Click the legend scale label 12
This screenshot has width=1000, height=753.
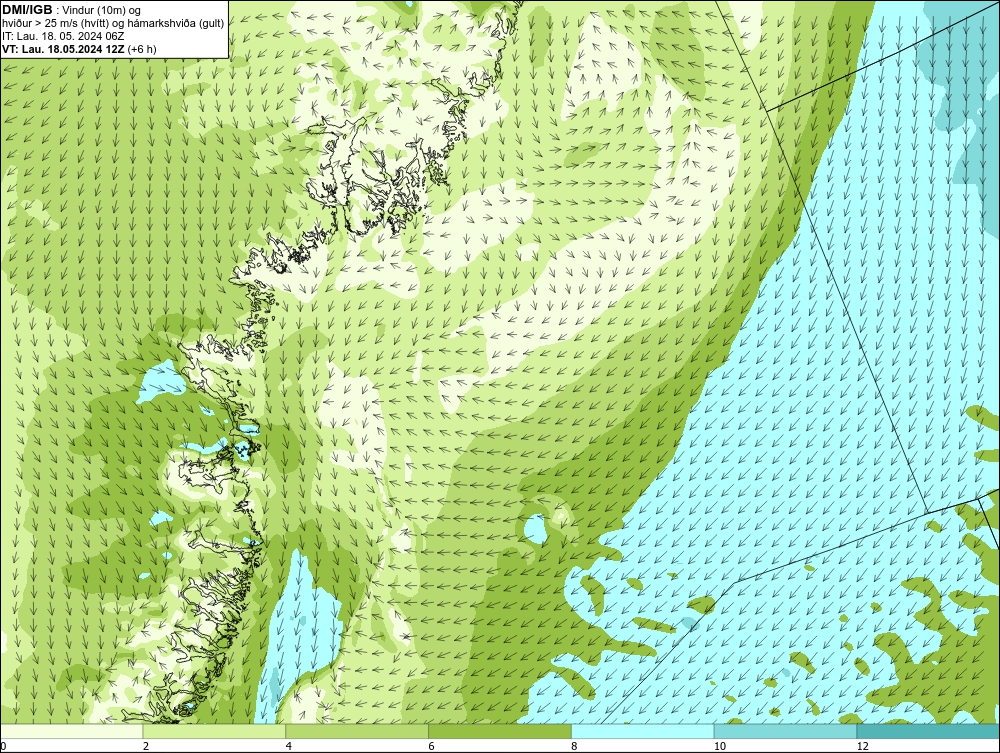tap(863, 746)
